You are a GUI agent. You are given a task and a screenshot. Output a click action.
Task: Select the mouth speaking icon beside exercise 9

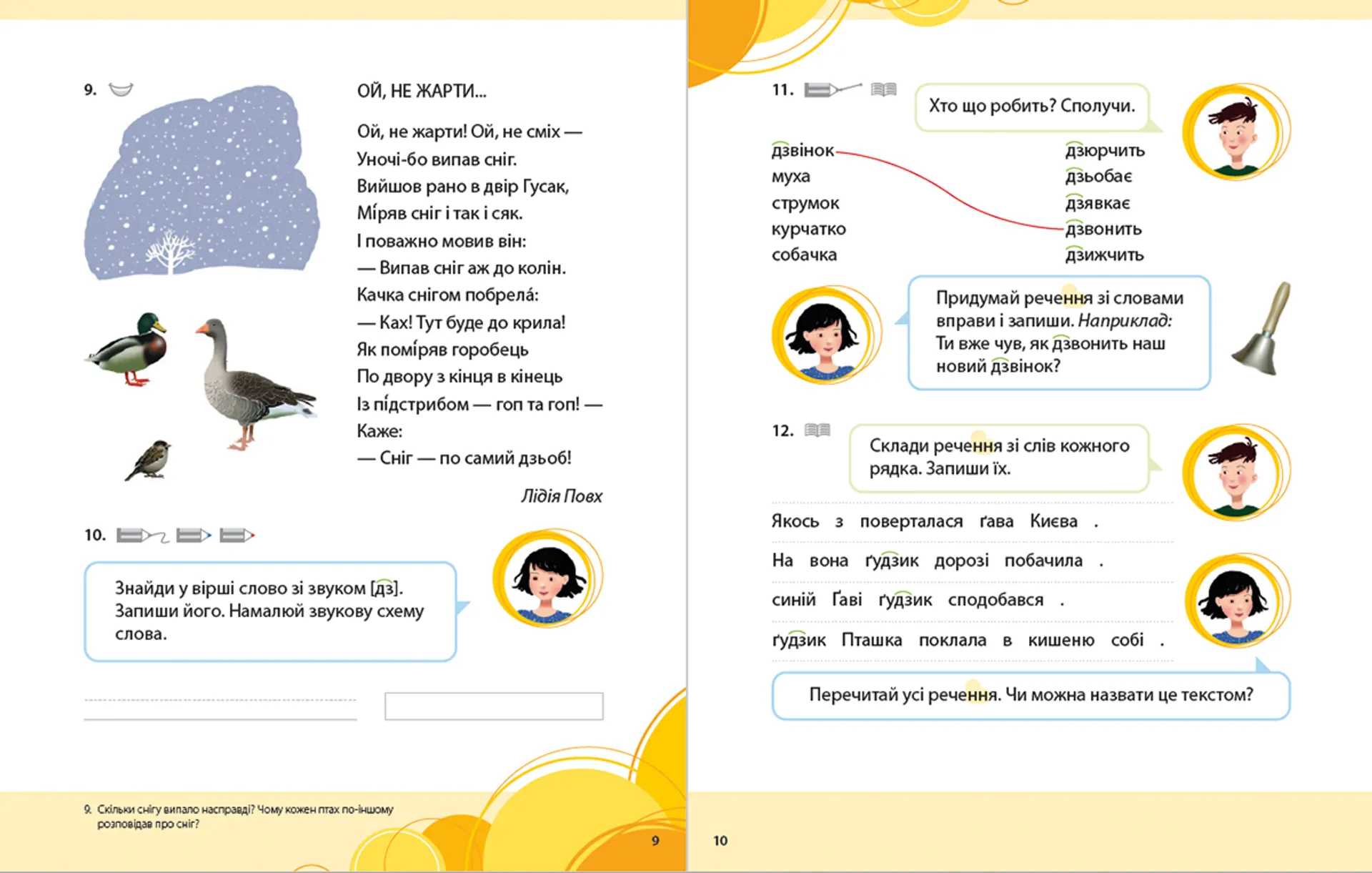tap(121, 90)
